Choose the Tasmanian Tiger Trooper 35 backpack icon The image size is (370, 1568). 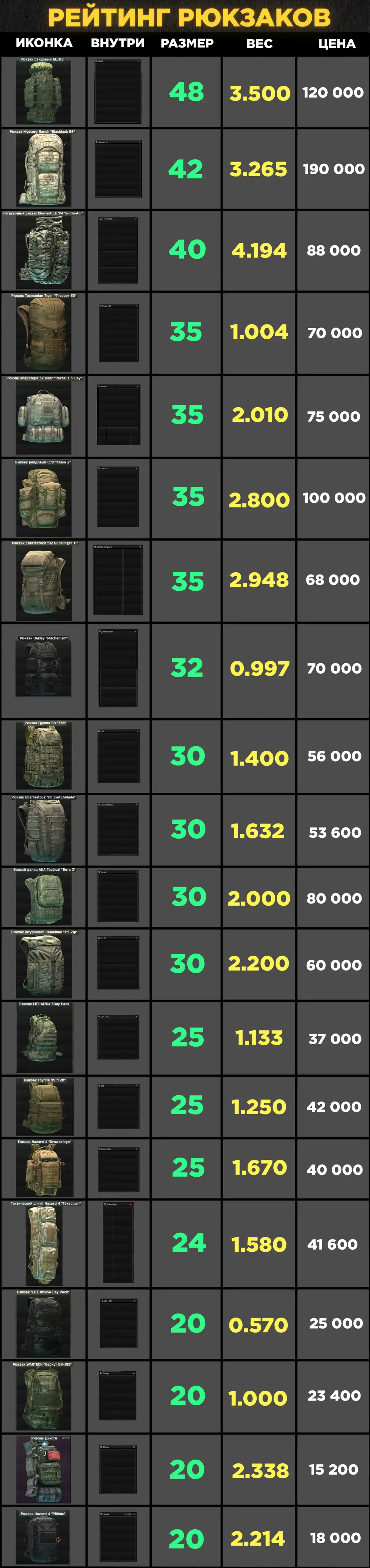pos(44,334)
